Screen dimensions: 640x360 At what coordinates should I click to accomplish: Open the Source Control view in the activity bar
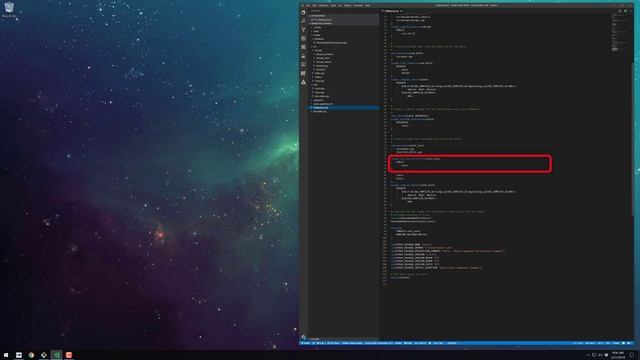[303, 29]
